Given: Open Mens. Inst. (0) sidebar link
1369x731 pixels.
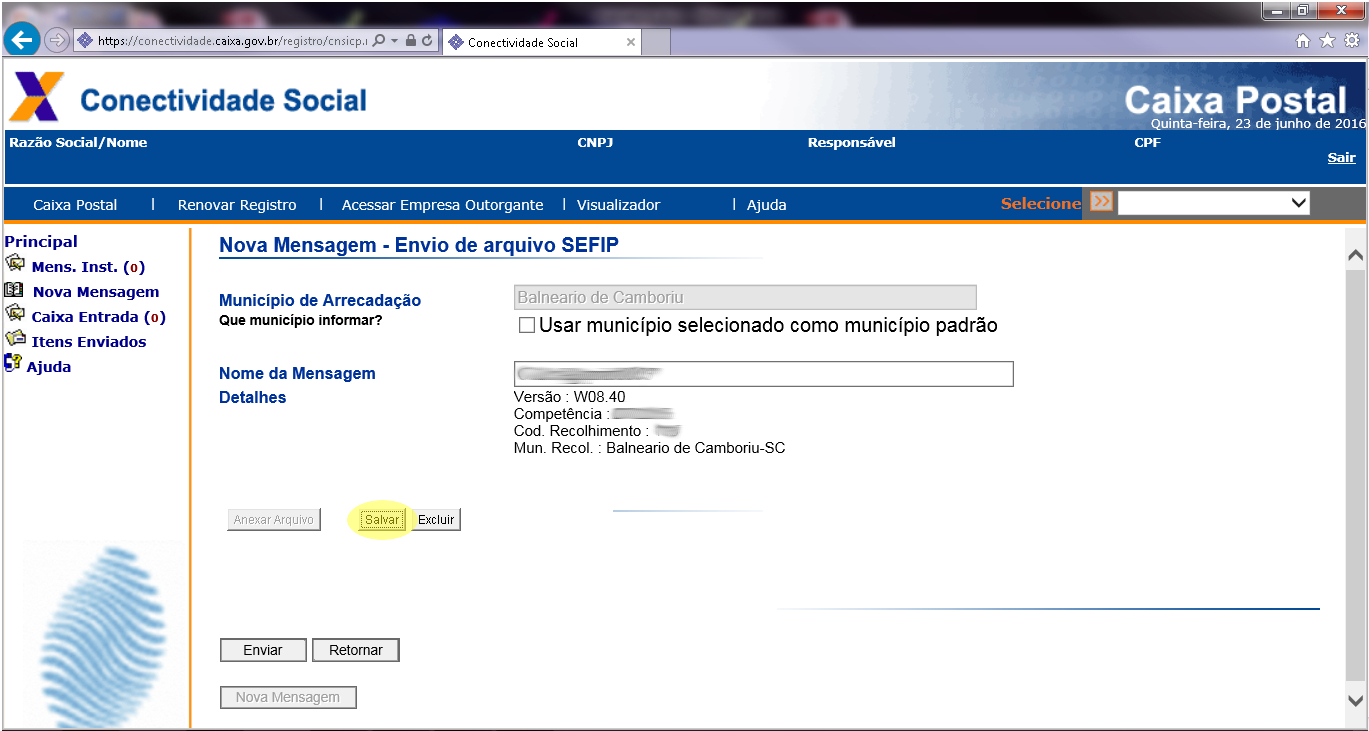Looking at the screenshot, I should (88, 267).
